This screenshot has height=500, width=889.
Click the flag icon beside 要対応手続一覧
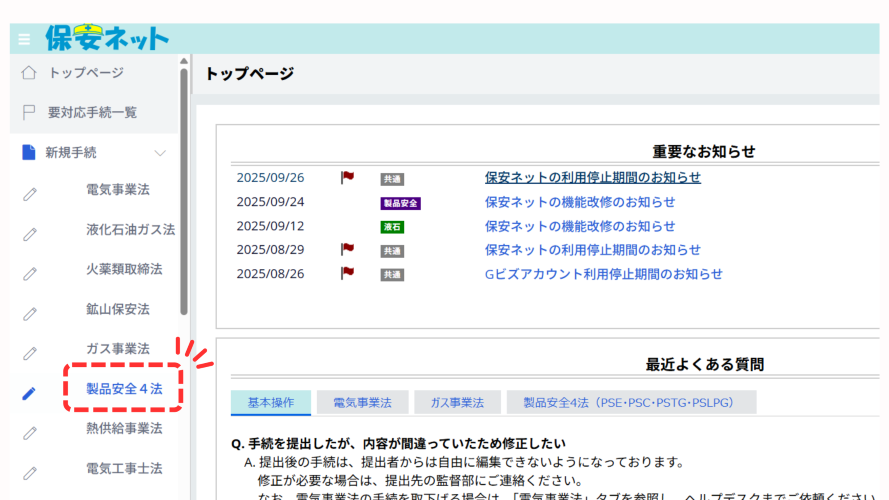(29, 113)
